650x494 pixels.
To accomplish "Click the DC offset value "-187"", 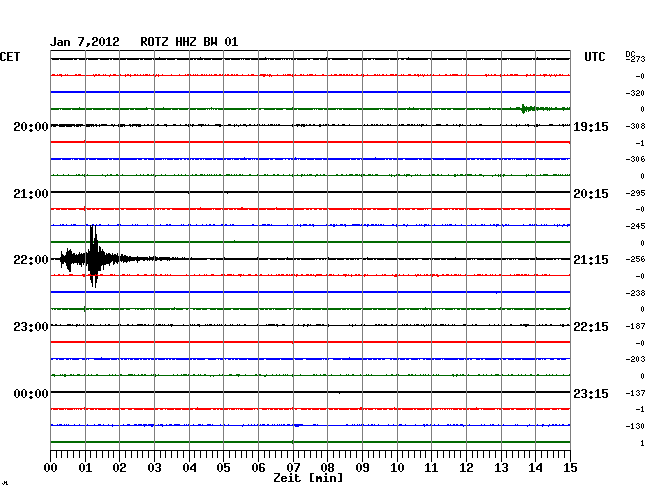I will tap(635, 326).
